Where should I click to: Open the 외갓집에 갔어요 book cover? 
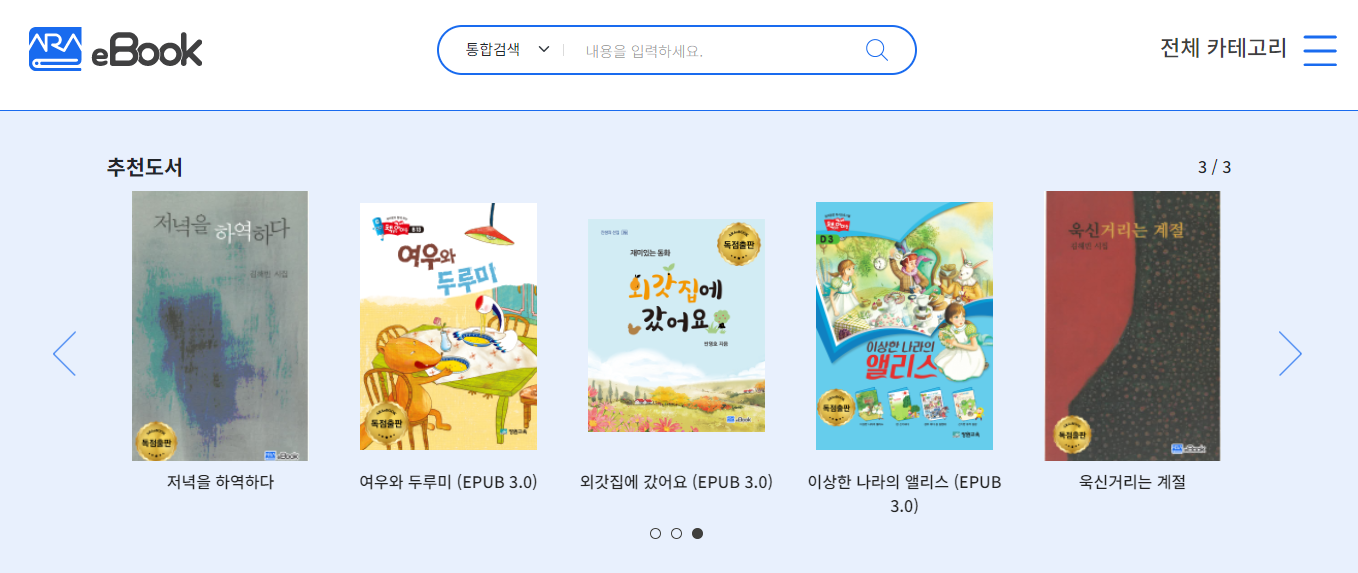click(x=676, y=326)
